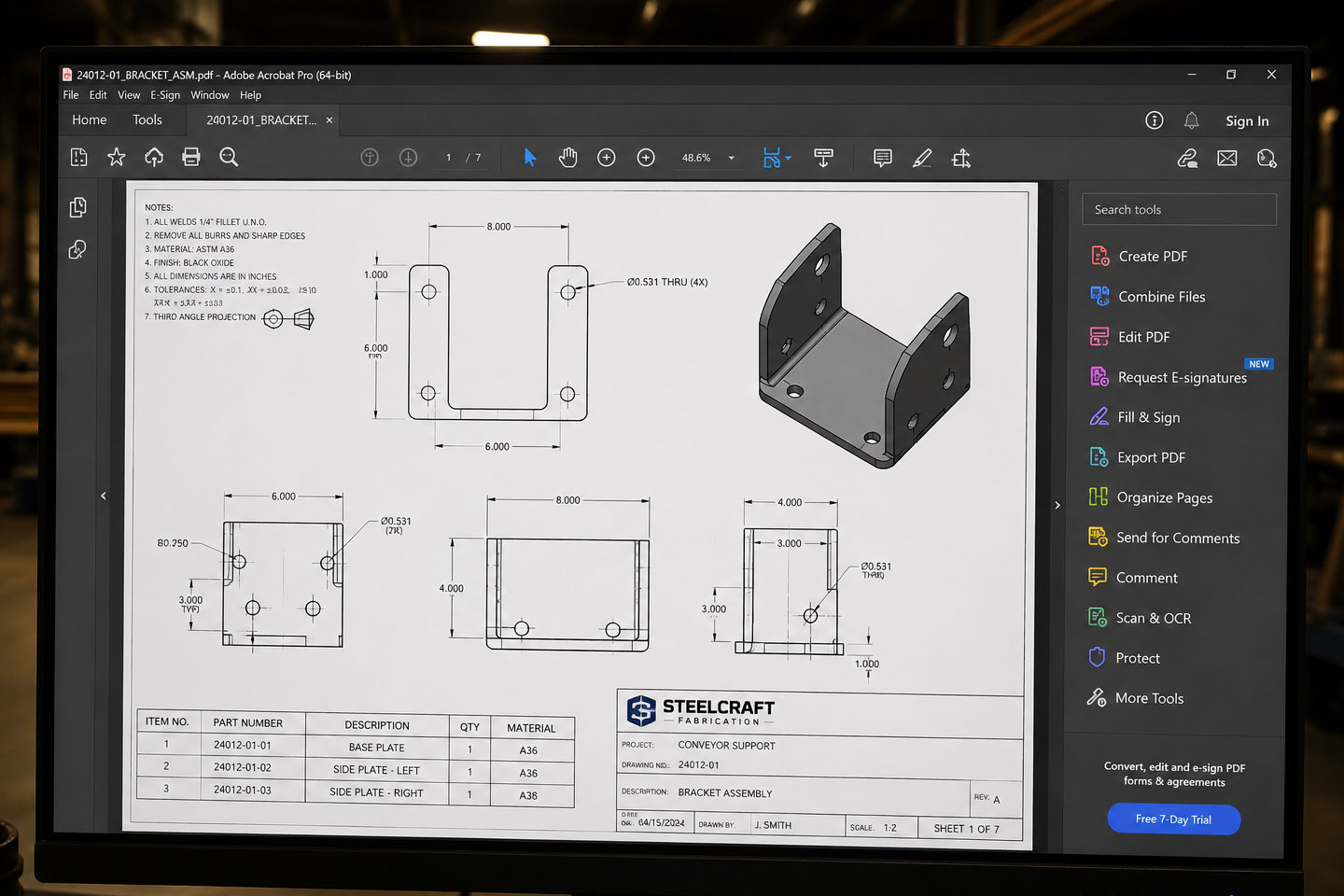Click the fit page width icon
1344x896 pixels.
click(771, 158)
